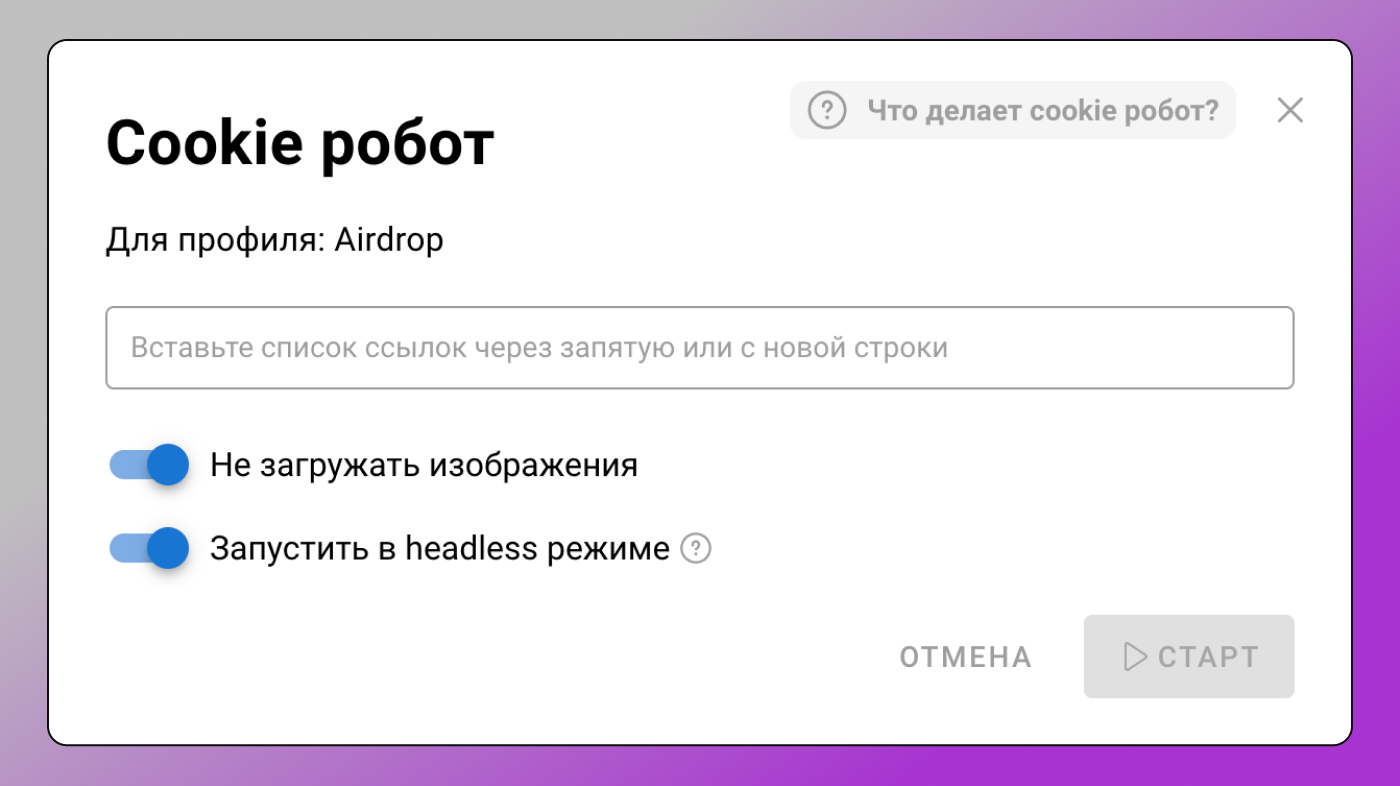Click ОТМЕНА to cancel
The image size is (1400, 786).
coord(964,656)
